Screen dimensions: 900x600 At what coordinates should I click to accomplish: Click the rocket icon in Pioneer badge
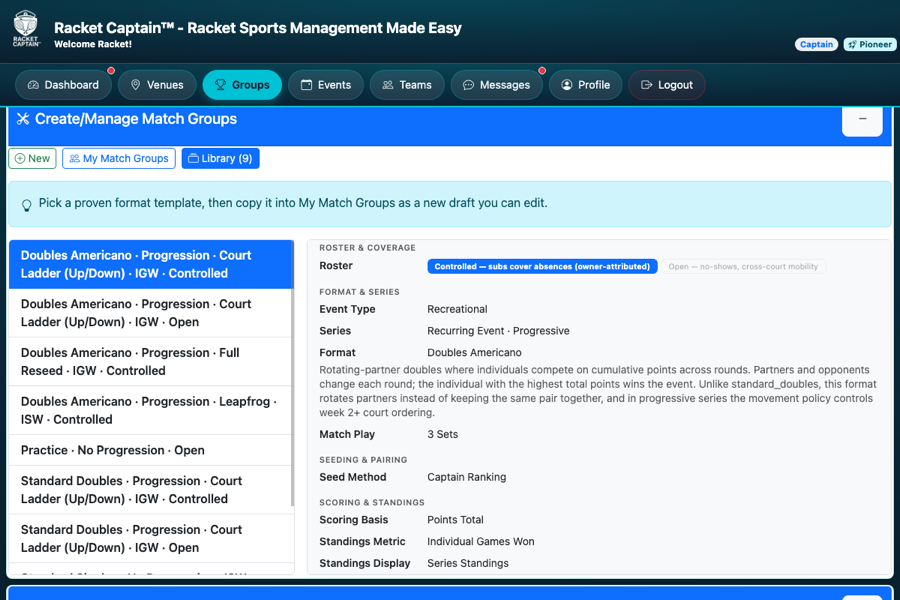(852, 44)
